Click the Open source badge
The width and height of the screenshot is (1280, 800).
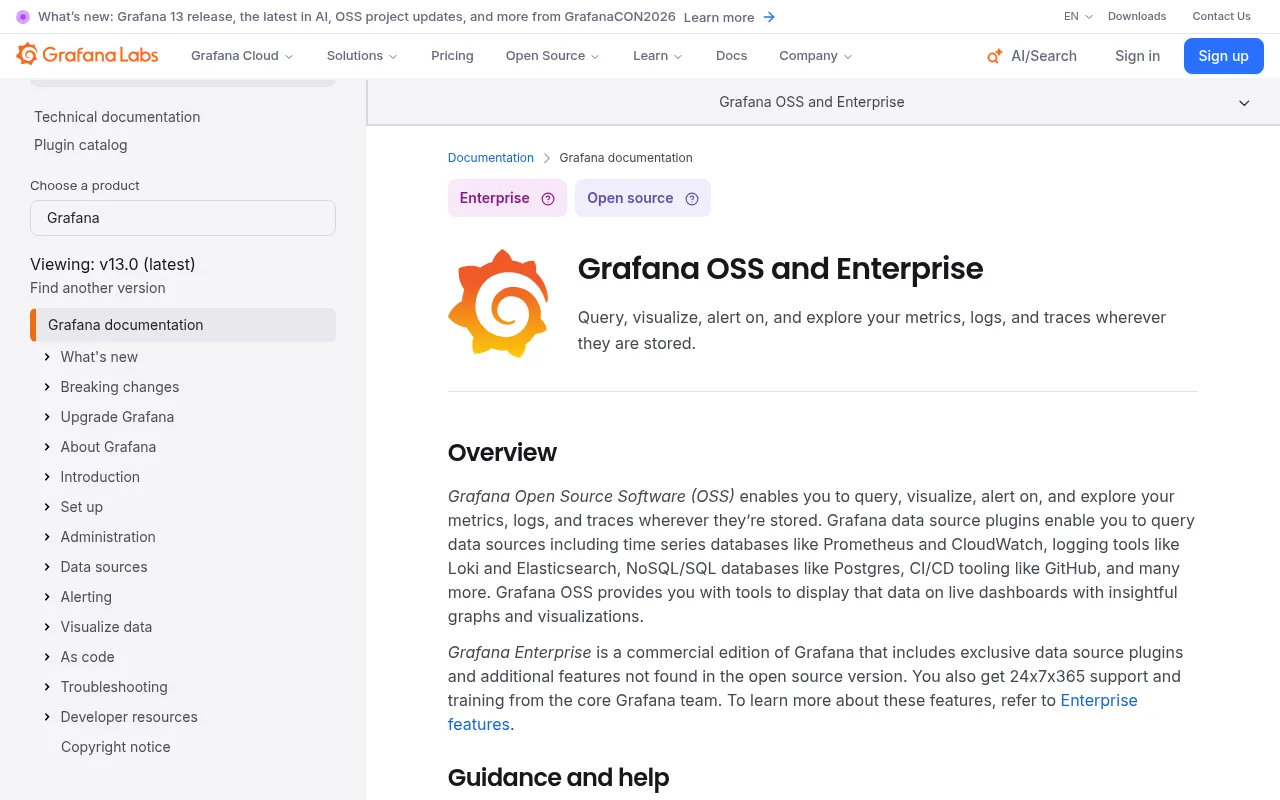pyautogui.click(x=643, y=198)
